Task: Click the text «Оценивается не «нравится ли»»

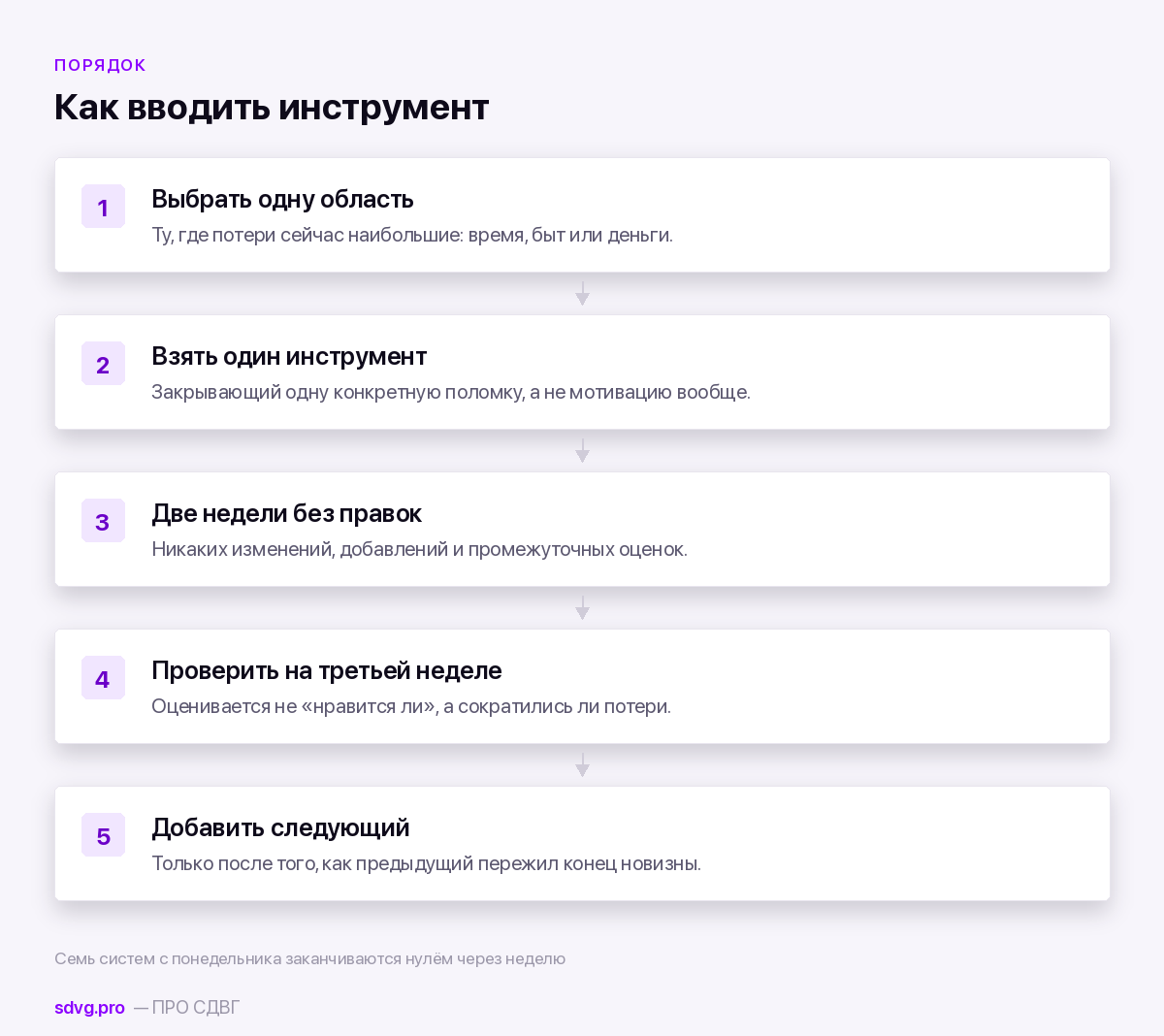Action: pyautogui.click(x=294, y=706)
